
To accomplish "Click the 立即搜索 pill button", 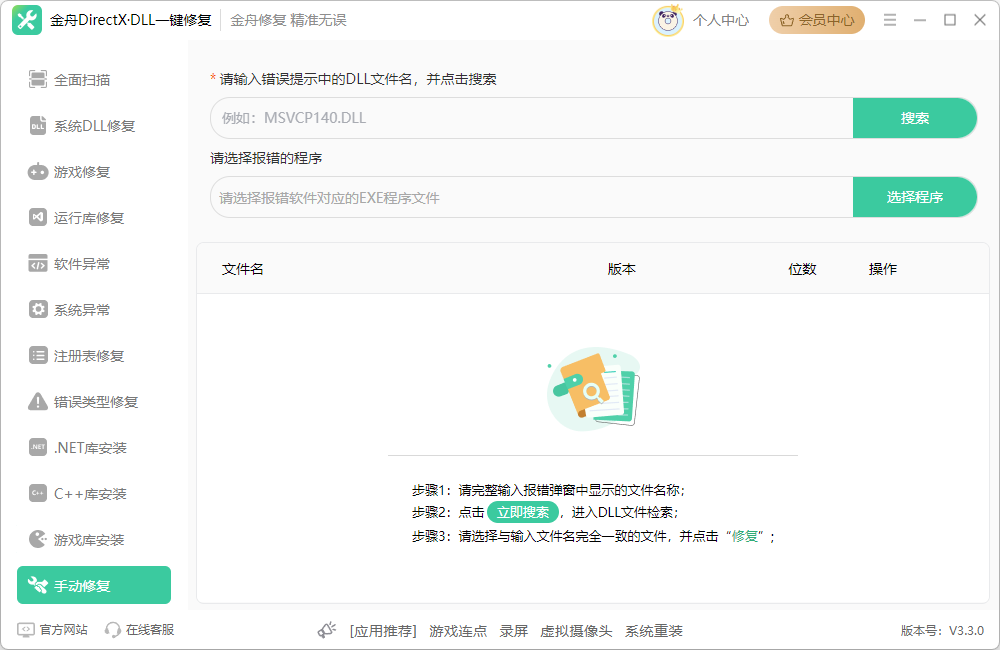I will (523, 512).
